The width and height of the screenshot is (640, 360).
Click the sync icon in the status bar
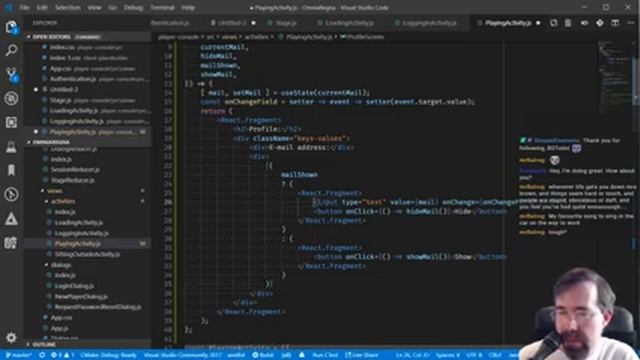(42, 355)
